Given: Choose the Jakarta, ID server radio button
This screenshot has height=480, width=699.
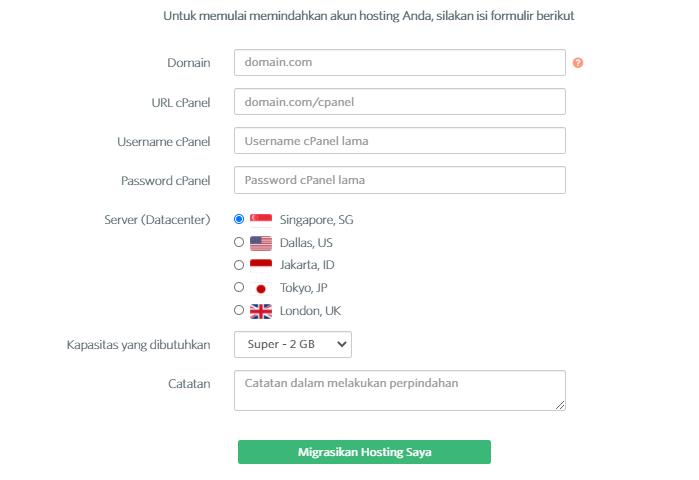Looking at the screenshot, I should click(239, 265).
